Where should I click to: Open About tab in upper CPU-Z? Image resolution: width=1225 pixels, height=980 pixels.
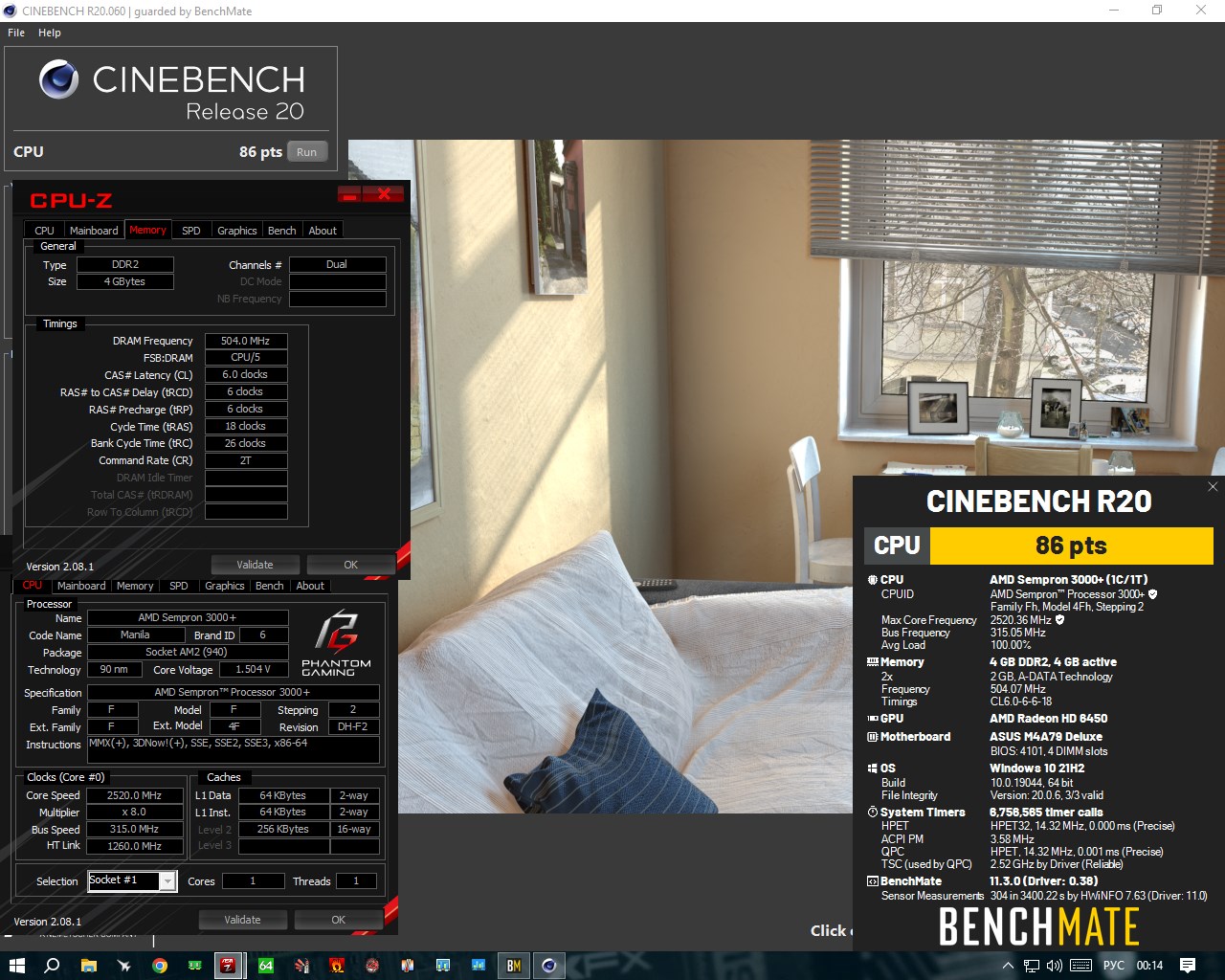323,231
